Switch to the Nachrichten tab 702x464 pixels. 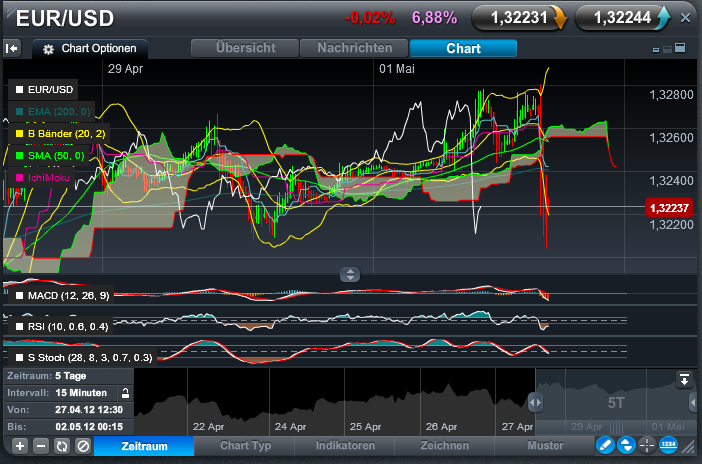tap(354, 48)
